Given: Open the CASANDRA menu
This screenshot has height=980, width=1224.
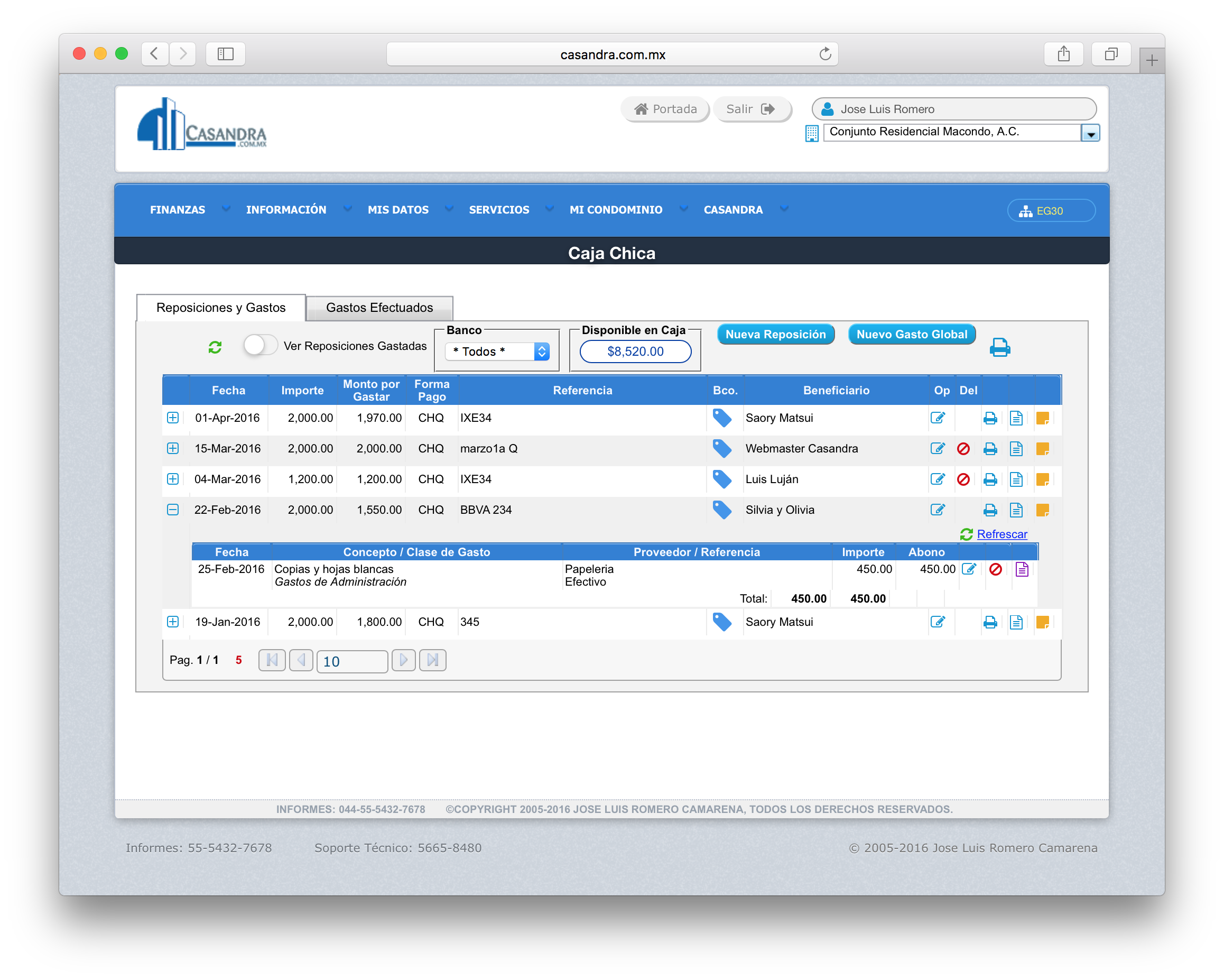Looking at the screenshot, I should point(733,209).
